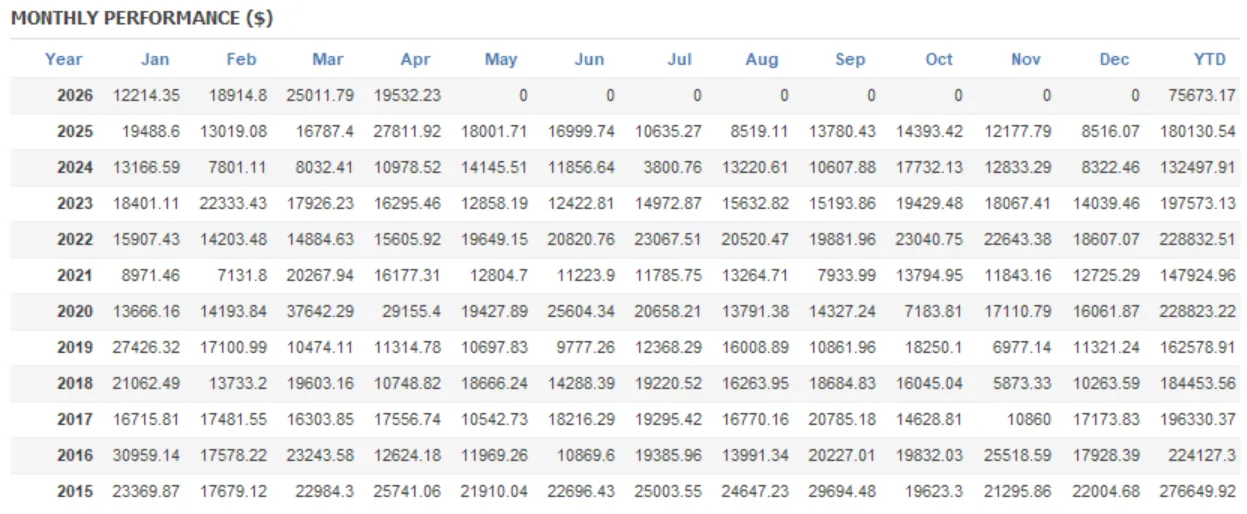Image resolution: width=1247 pixels, height=514 pixels.
Task: Select the Mar column header
Action: [x=328, y=59]
